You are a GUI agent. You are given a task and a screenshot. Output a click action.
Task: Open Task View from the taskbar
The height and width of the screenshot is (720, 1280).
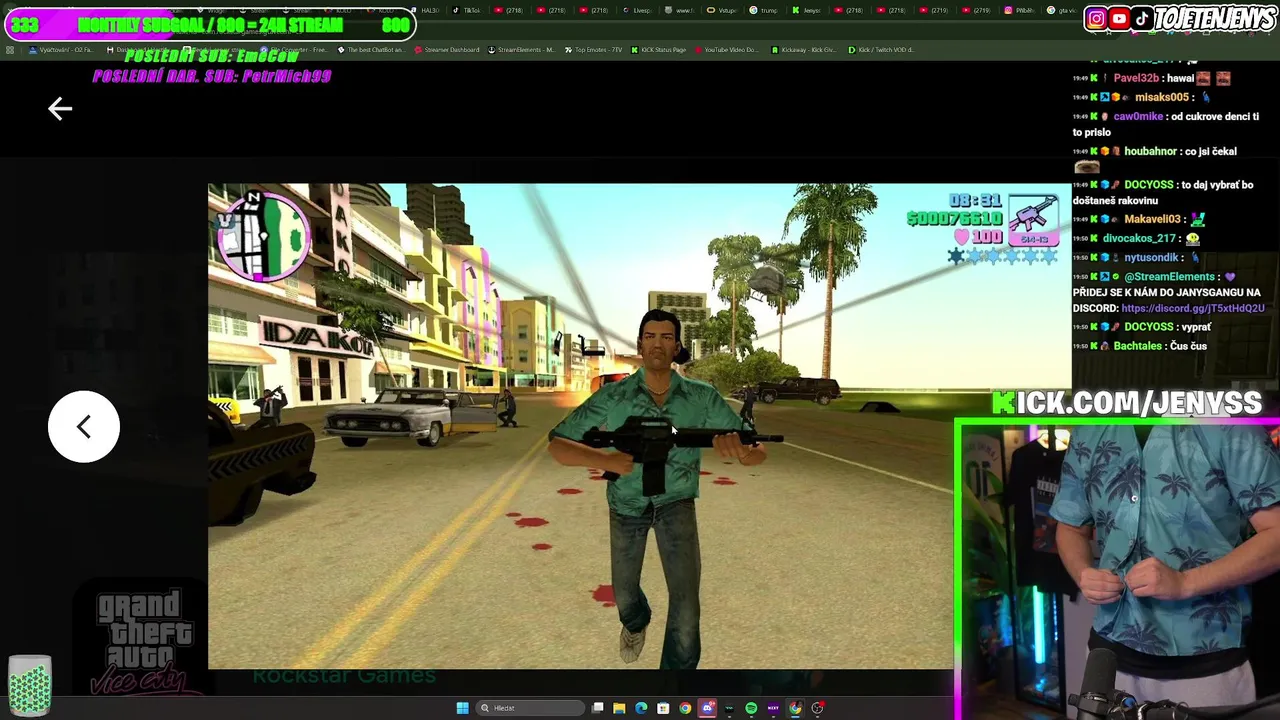point(597,708)
